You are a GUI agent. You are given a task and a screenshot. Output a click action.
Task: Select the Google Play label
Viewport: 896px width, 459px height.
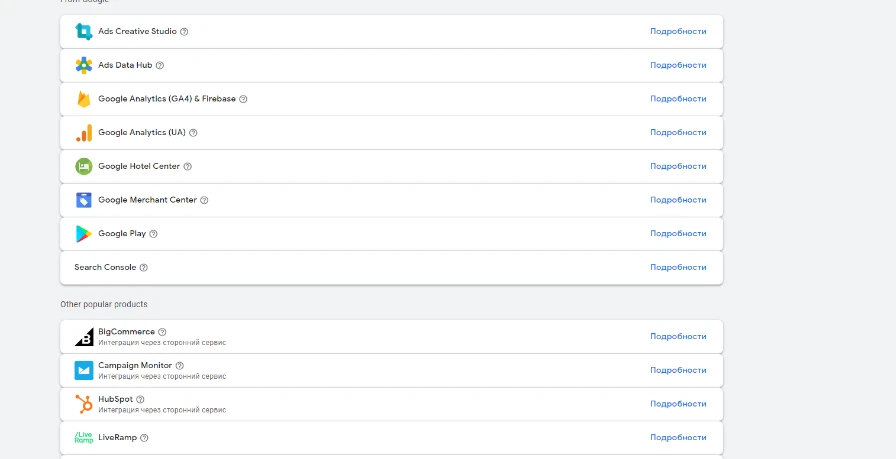coord(122,234)
